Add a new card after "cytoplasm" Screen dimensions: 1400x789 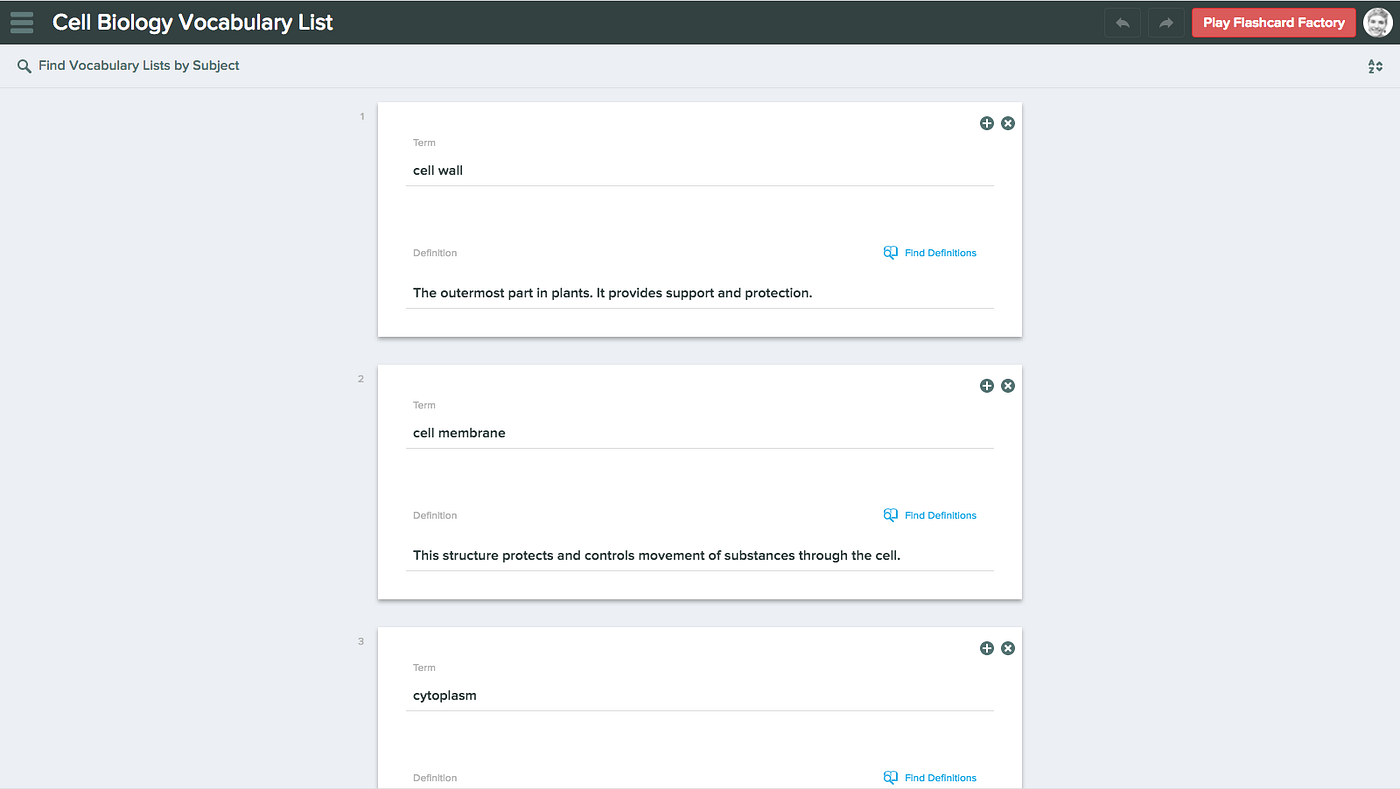tap(986, 648)
